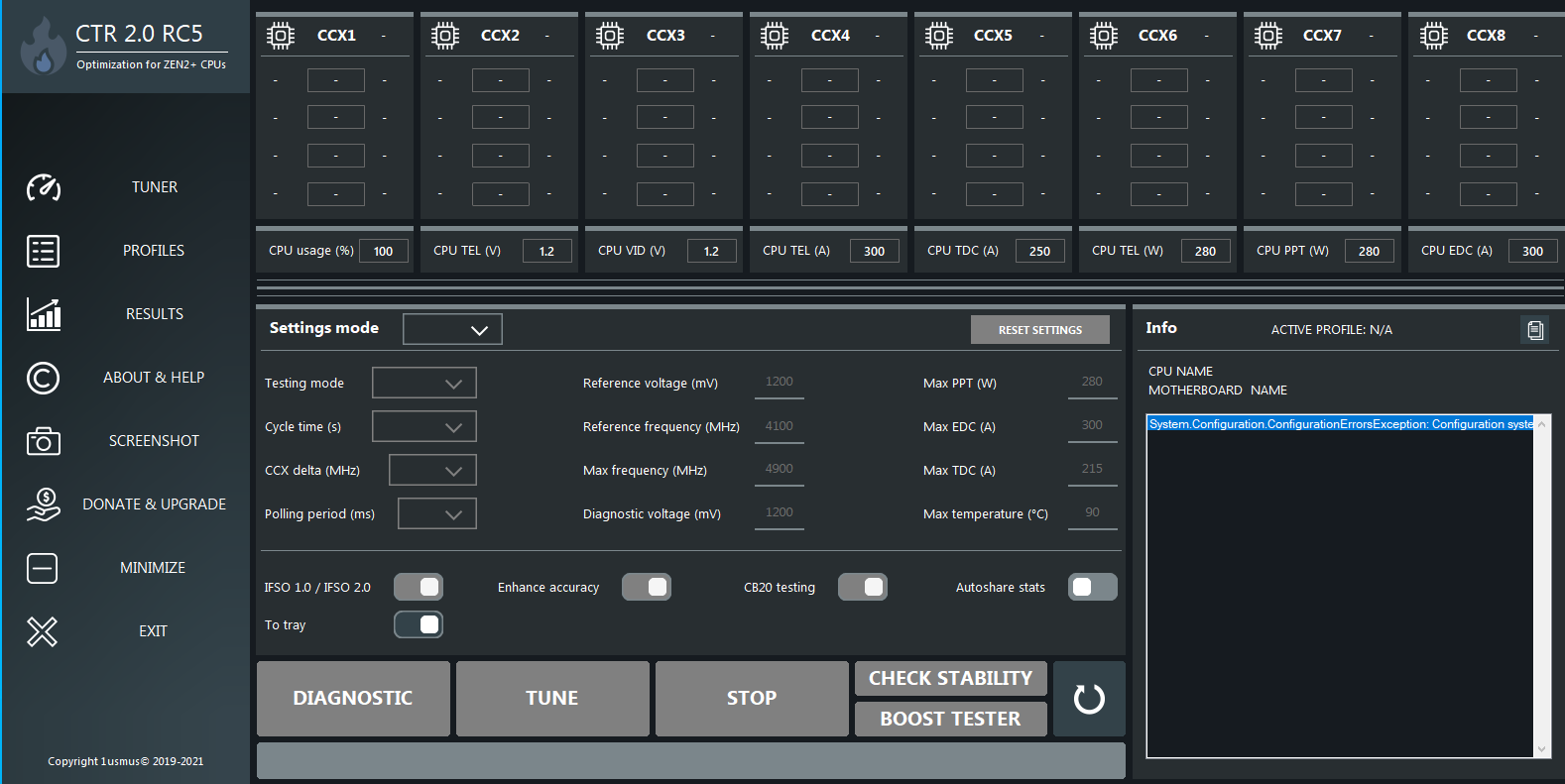This screenshot has width=1565, height=784.
Task: Open the Cycle time (s) dropdown
Action: tap(424, 426)
